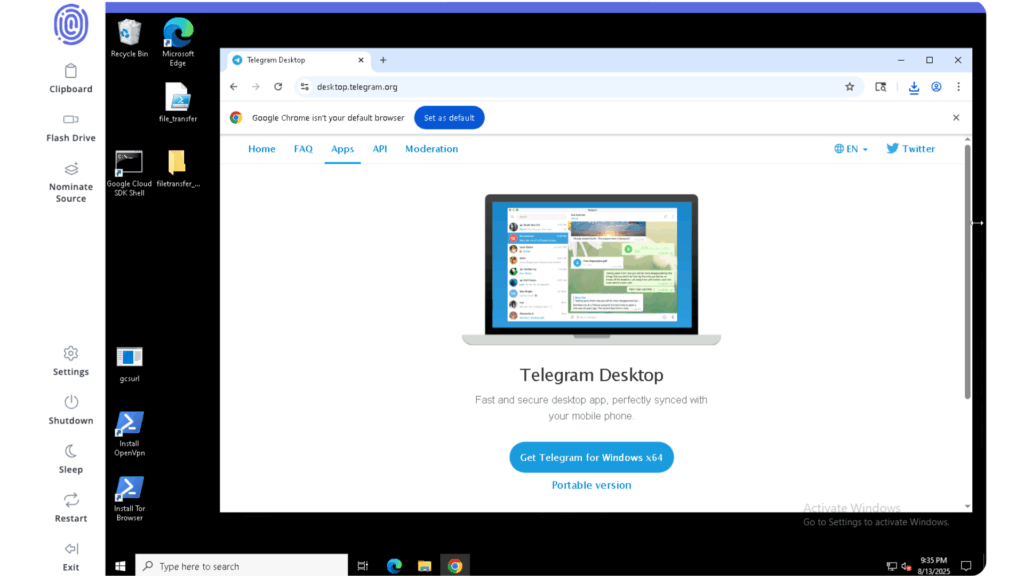
Task: View site information icon in address bar
Action: 304,87
